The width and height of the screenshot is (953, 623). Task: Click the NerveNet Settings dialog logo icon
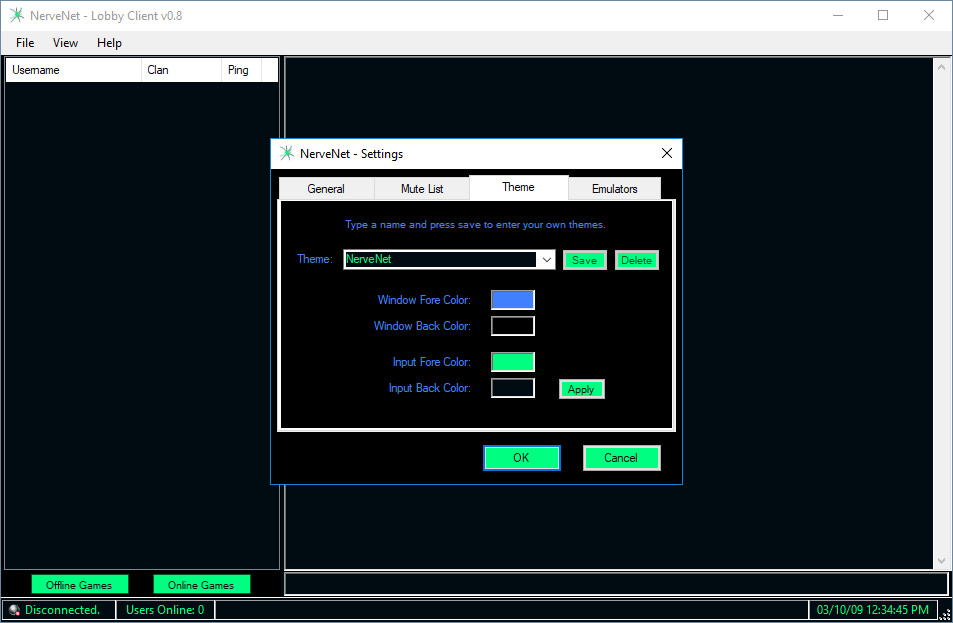point(287,154)
